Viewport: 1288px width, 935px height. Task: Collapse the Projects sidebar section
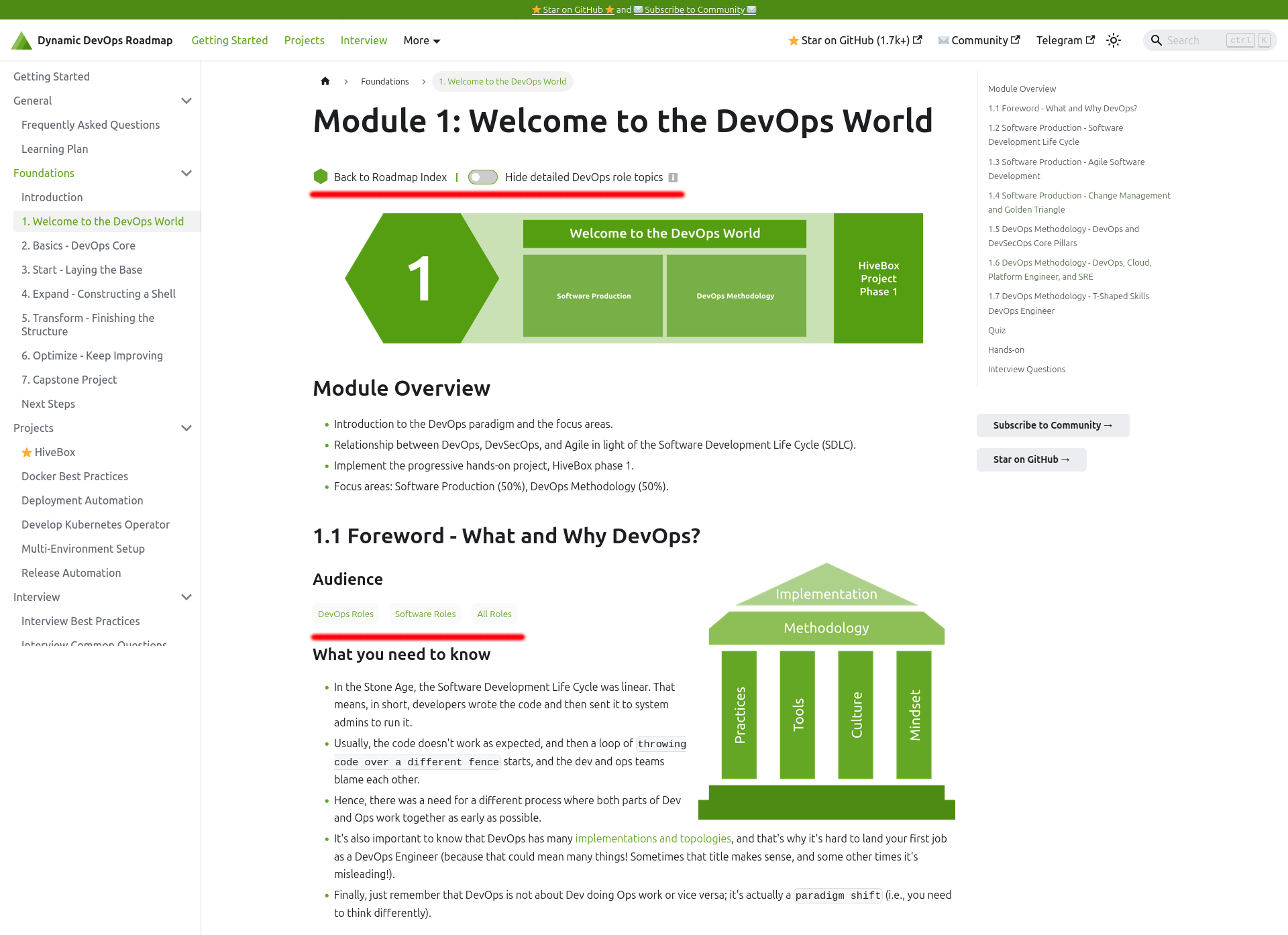pyautogui.click(x=186, y=428)
